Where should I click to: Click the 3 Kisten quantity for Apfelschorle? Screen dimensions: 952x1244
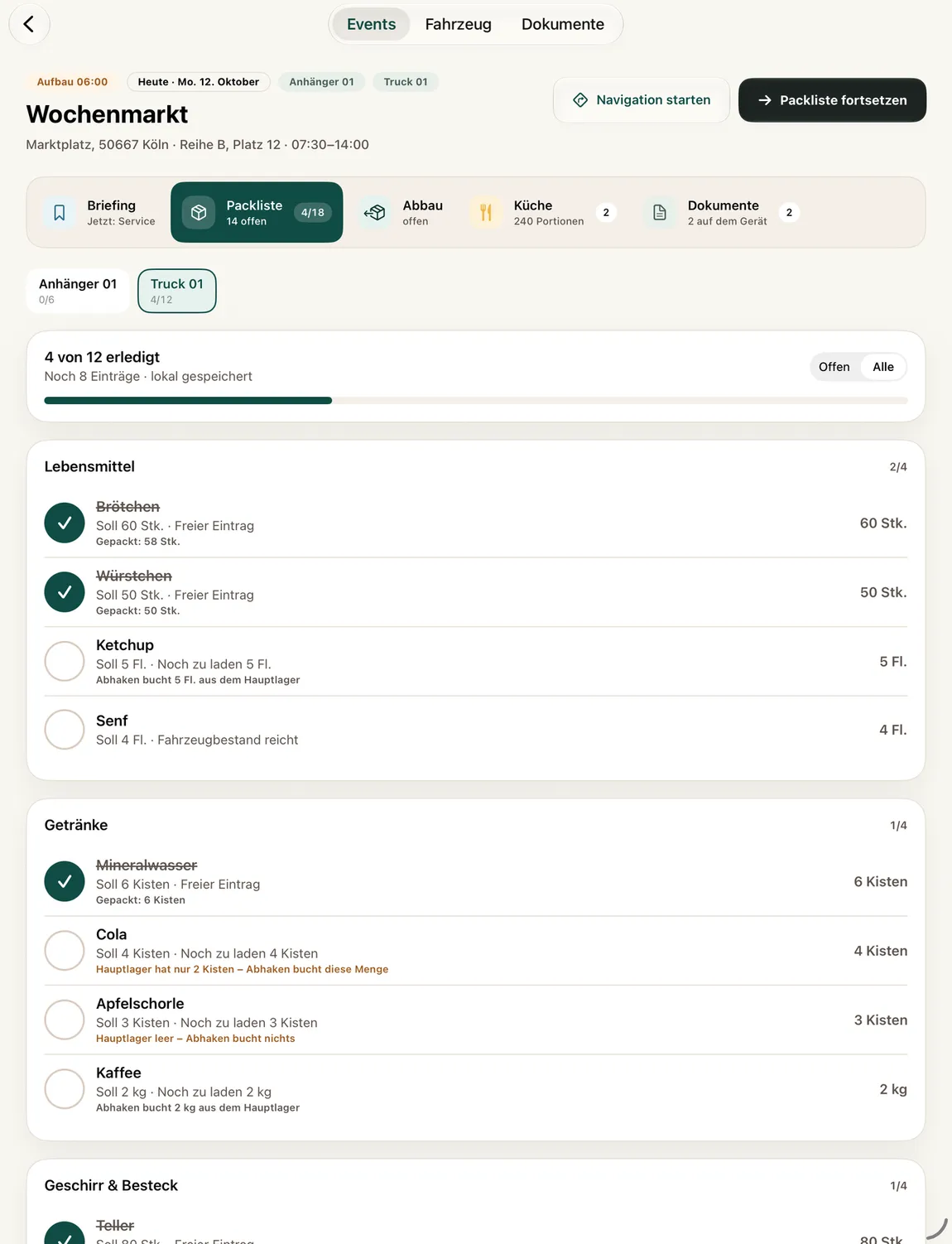tap(881, 1020)
